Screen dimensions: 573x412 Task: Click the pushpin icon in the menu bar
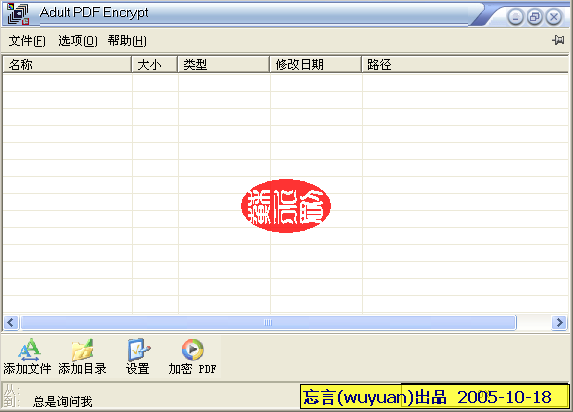[558, 40]
